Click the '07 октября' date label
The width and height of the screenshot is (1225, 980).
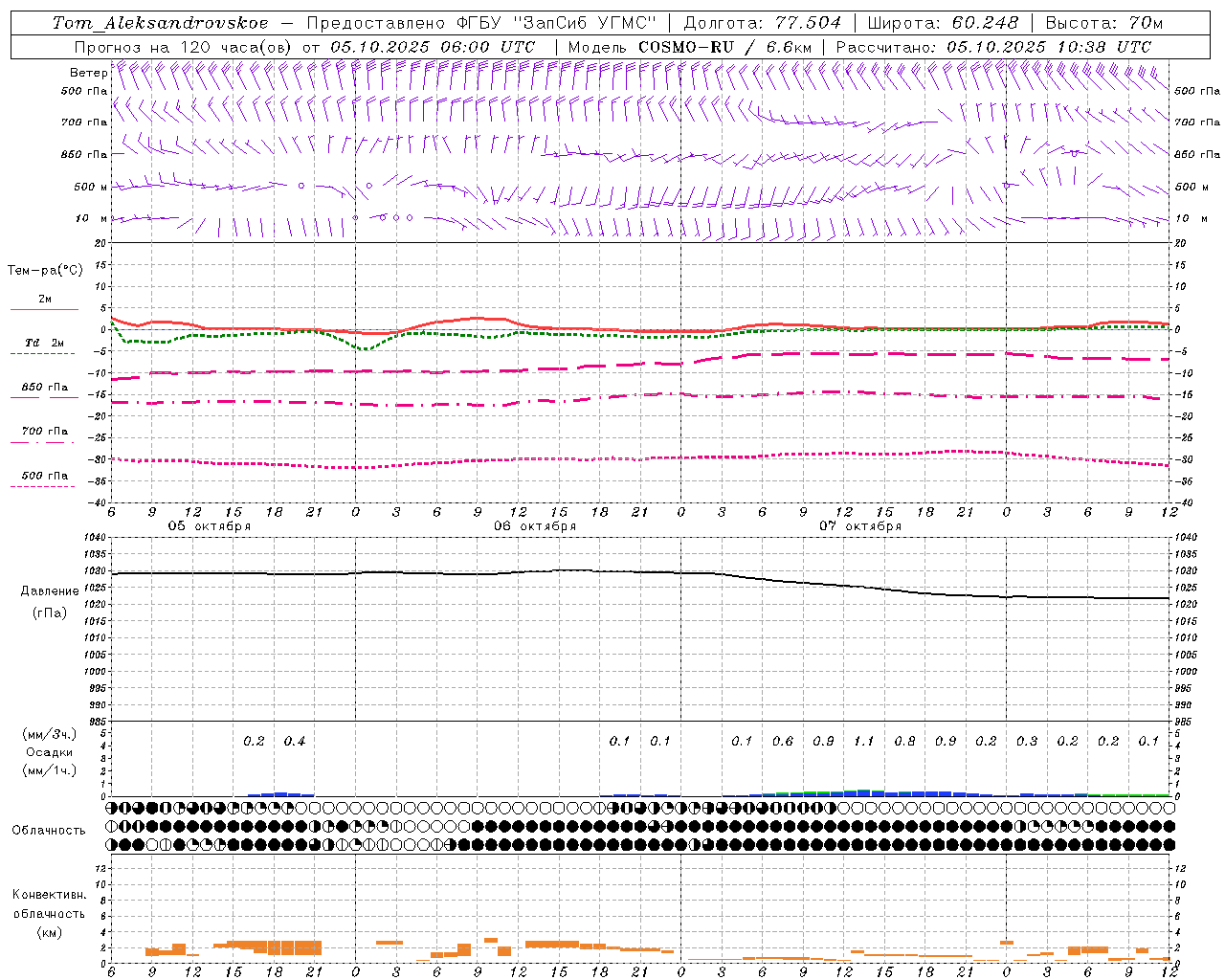[x=860, y=525]
